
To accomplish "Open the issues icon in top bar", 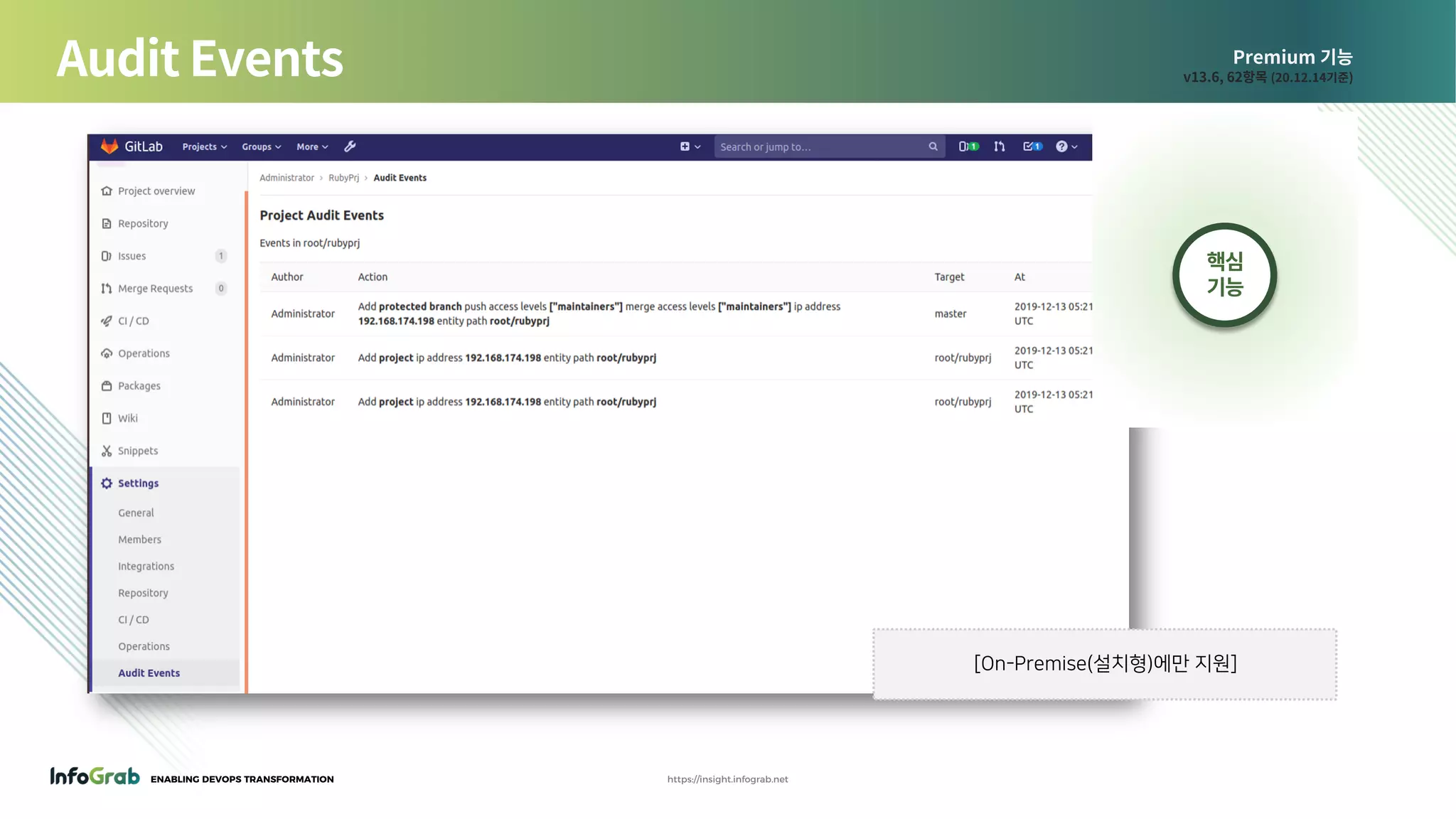I will click(968, 146).
